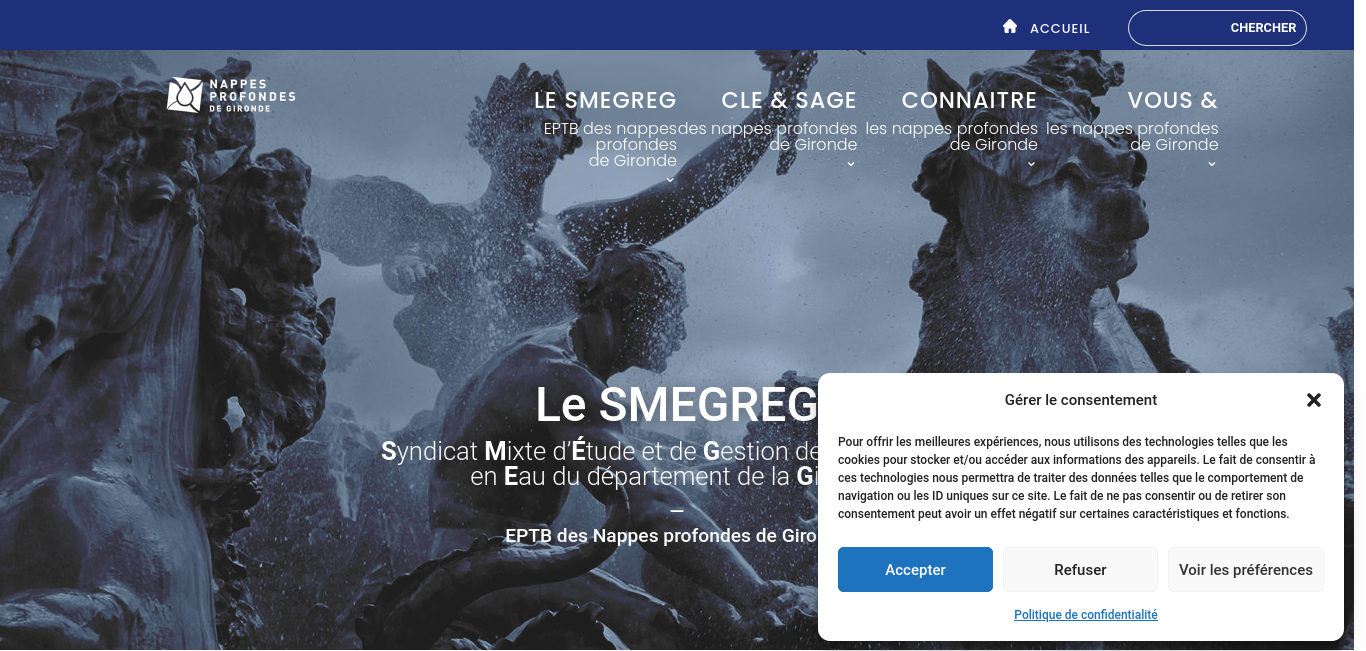Screen dimensions: 1366x651
Task: Close the consent dialog with the X icon
Action: (x=1314, y=400)
